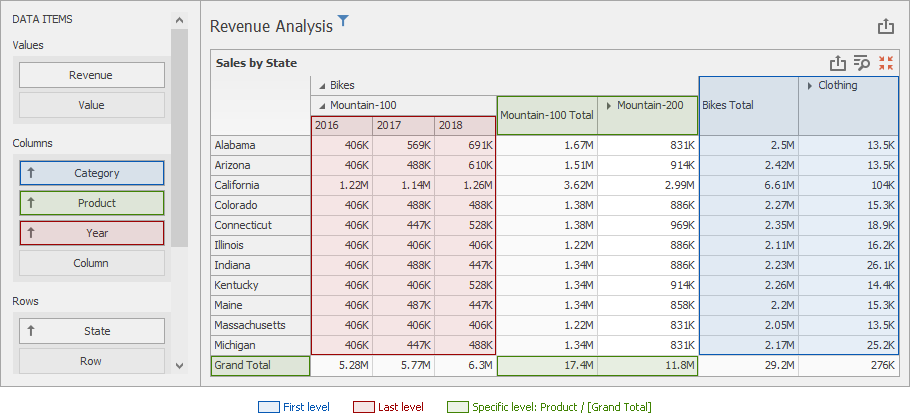Toggle sort arrow on the Category column item

[x=31, y=173]
